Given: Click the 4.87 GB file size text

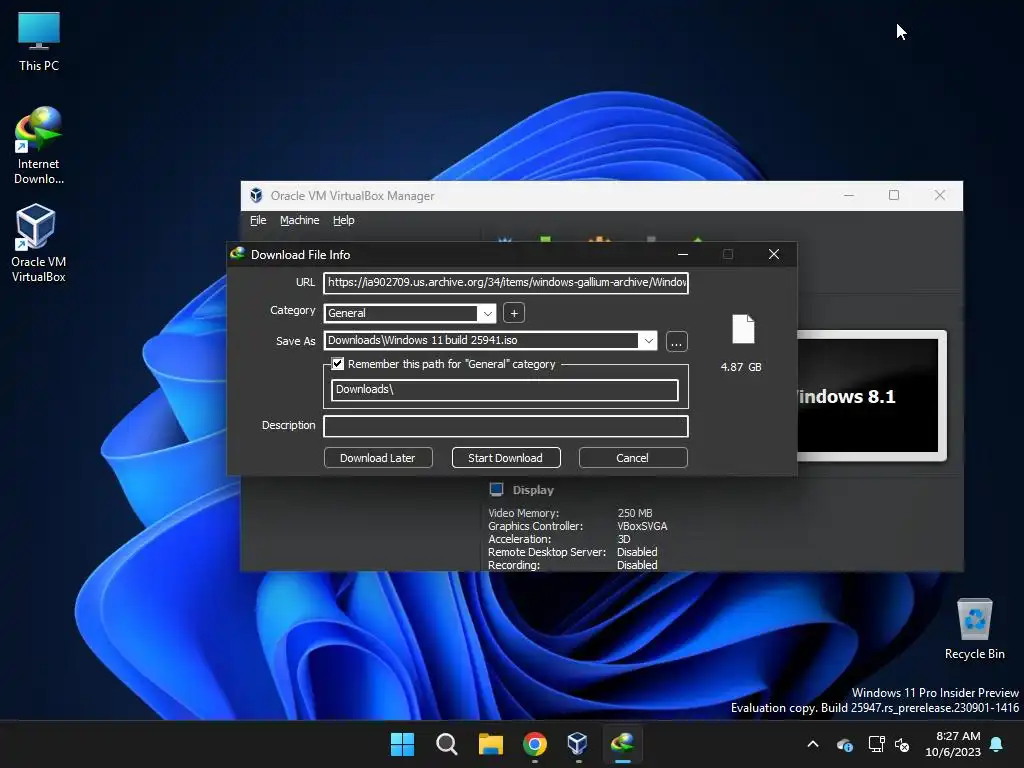Looking at the screenshot, I should coord(741,367).
